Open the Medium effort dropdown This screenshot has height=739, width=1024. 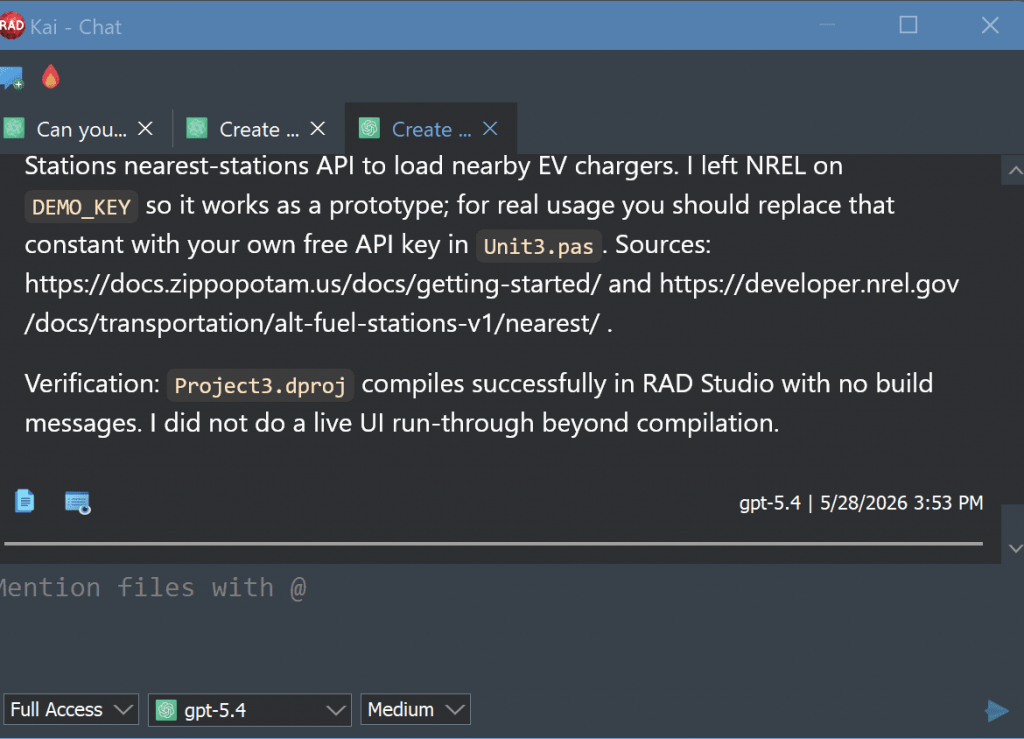415,710
